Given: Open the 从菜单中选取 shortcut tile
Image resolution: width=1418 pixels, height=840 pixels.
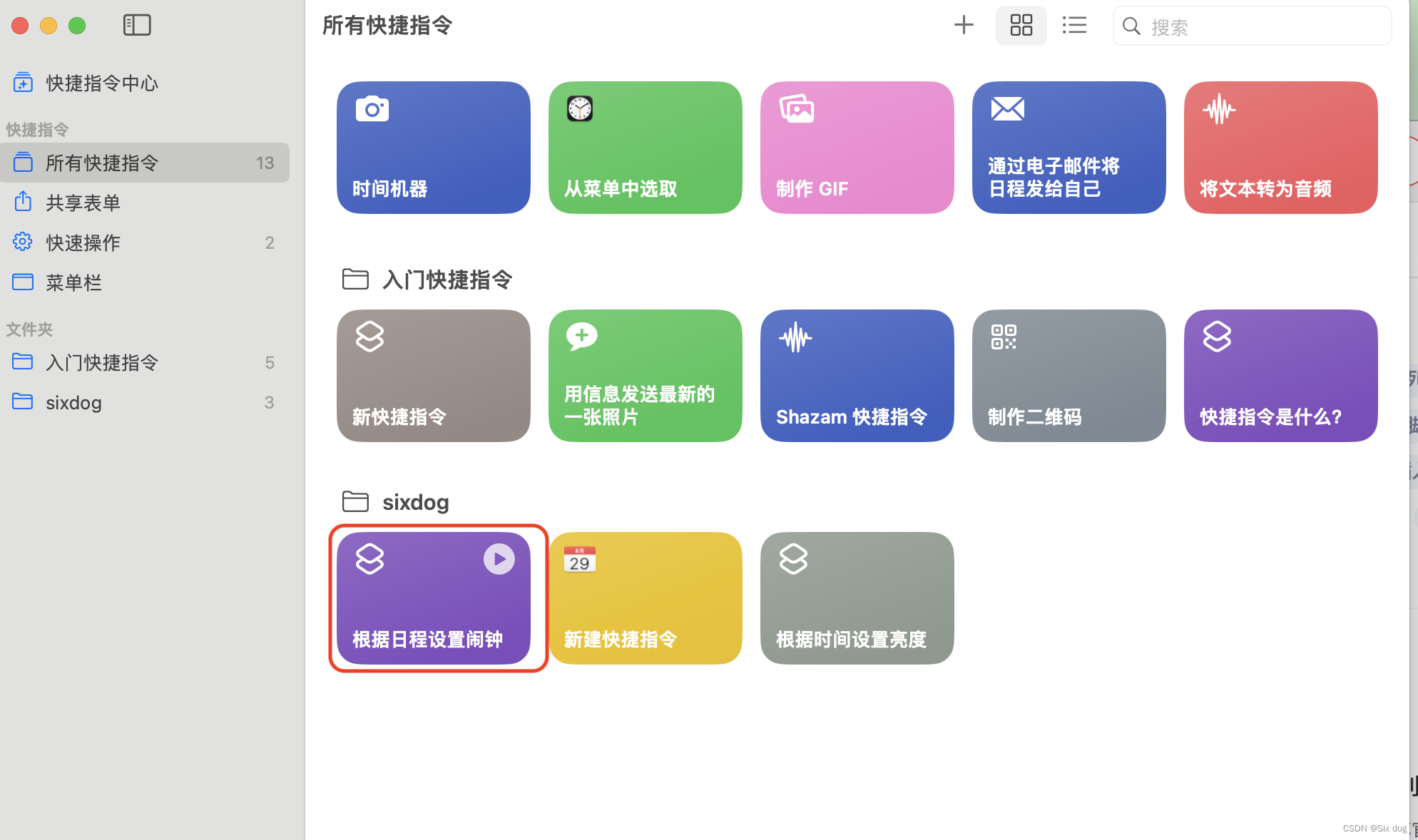Looking at the screenshot, I should tap(645, 148).
